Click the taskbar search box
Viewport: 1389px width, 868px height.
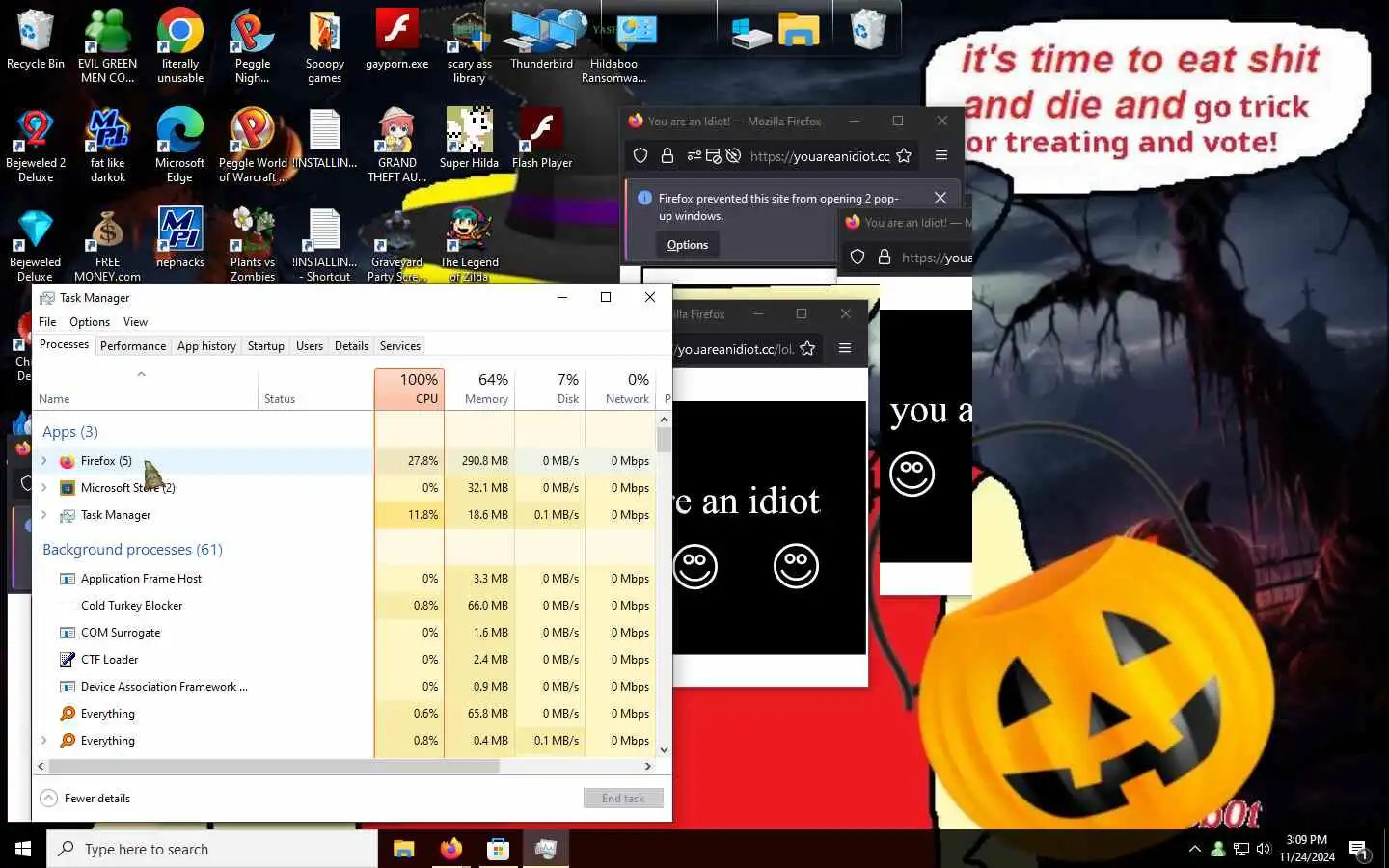coord(212,849)
